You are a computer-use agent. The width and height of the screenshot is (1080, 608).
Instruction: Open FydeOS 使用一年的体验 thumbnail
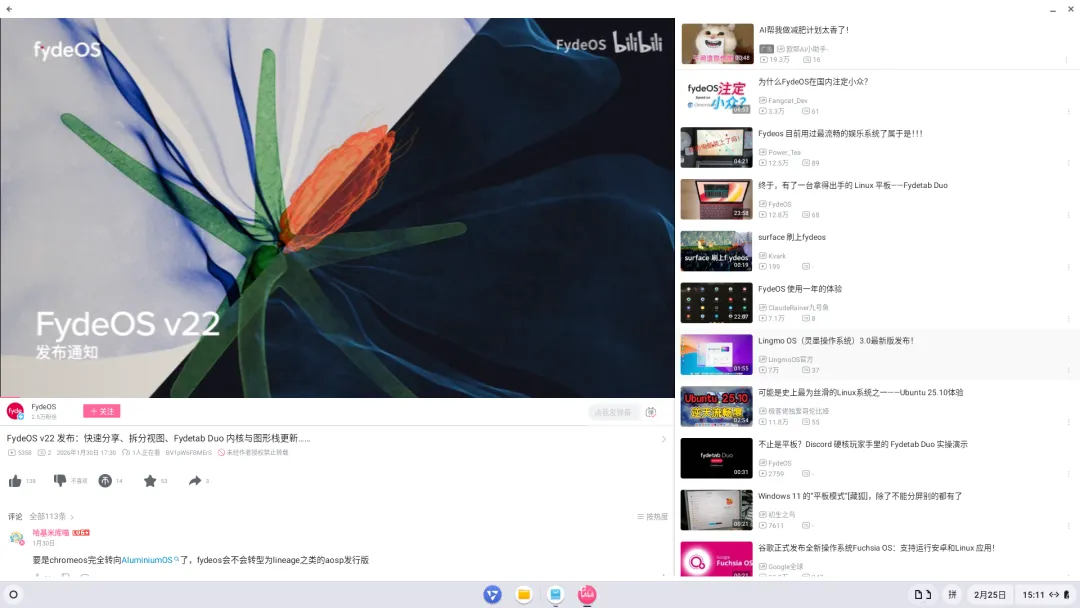click(x=717, y=302)
